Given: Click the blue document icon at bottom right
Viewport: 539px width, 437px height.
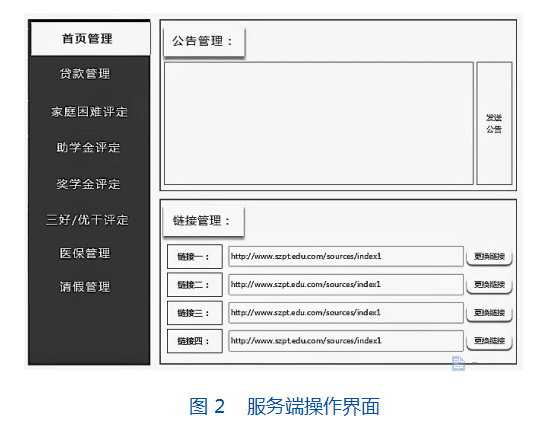Looking at the screenshot, I should pos(458,363).
